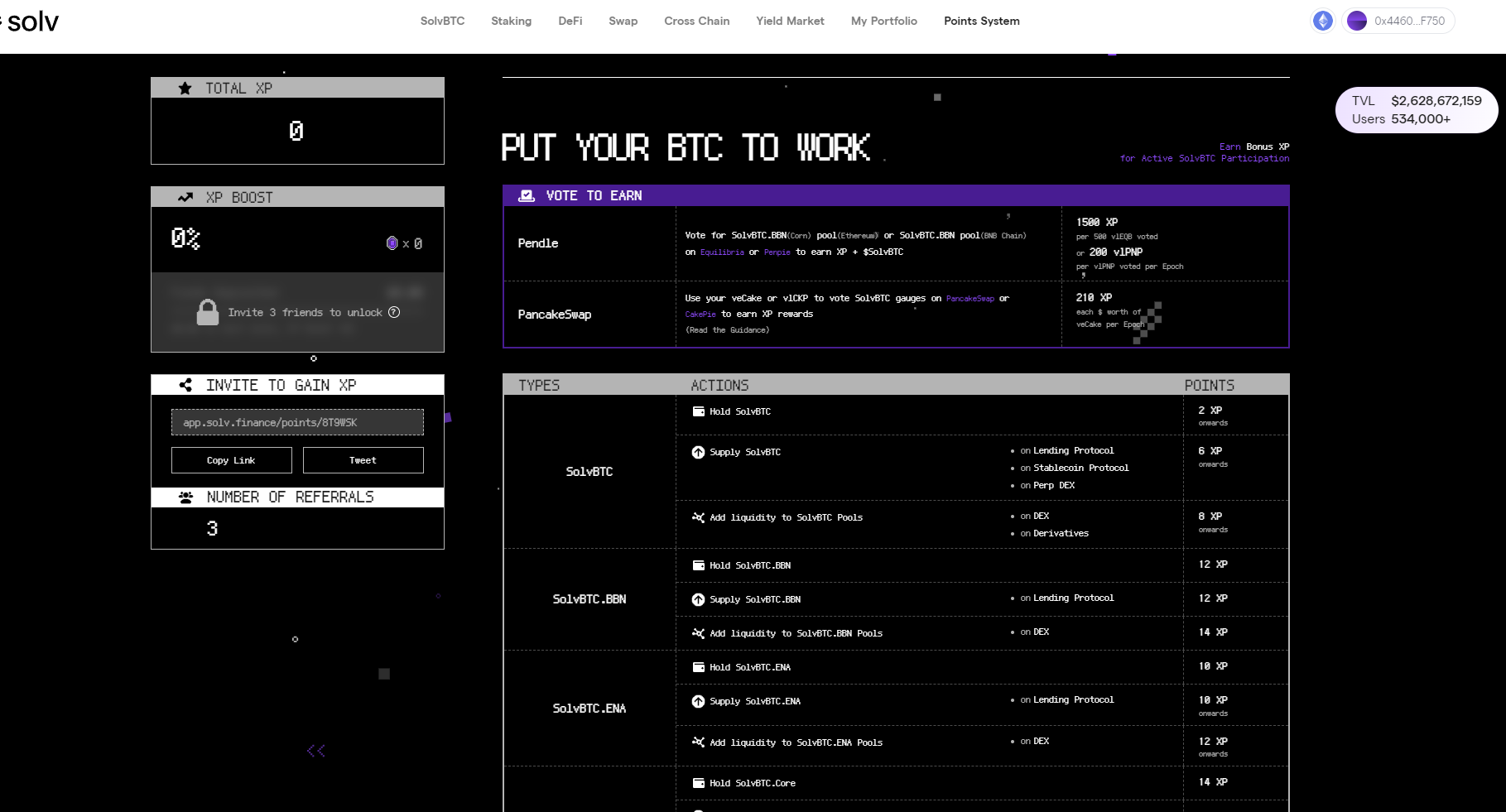Viewport: 1506px width, 812px height.
Task: Click the share icon next to Invite to Gain XP
Action: click(x=185, y=385)
